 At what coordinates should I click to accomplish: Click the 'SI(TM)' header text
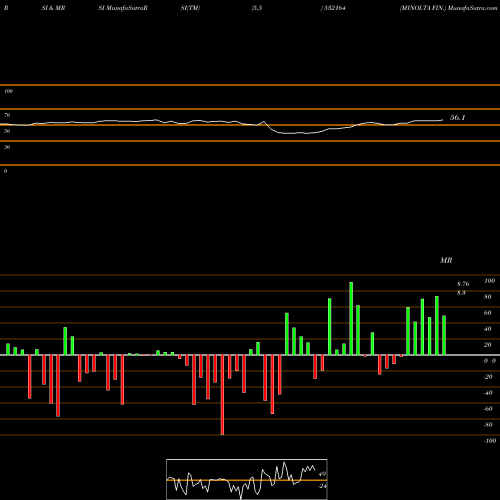[190, 8]
